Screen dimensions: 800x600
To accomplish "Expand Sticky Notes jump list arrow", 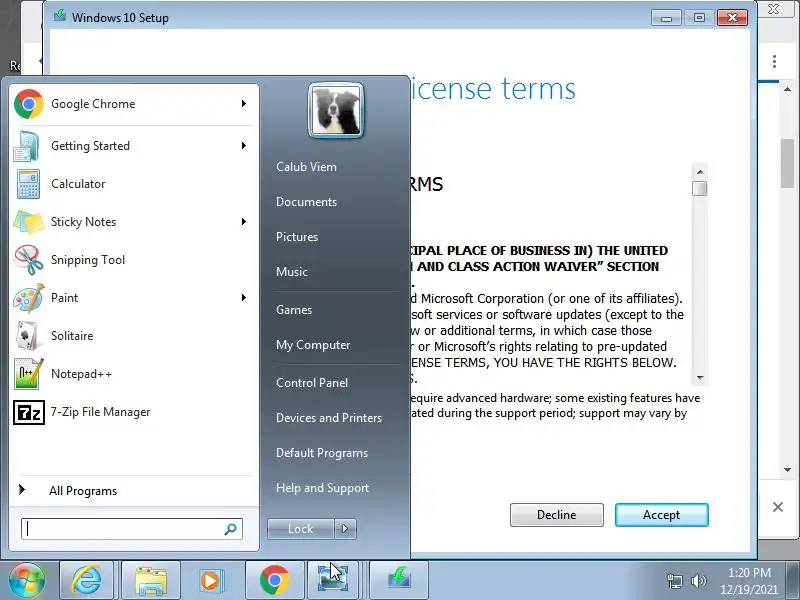I will [x=244, y=221].
